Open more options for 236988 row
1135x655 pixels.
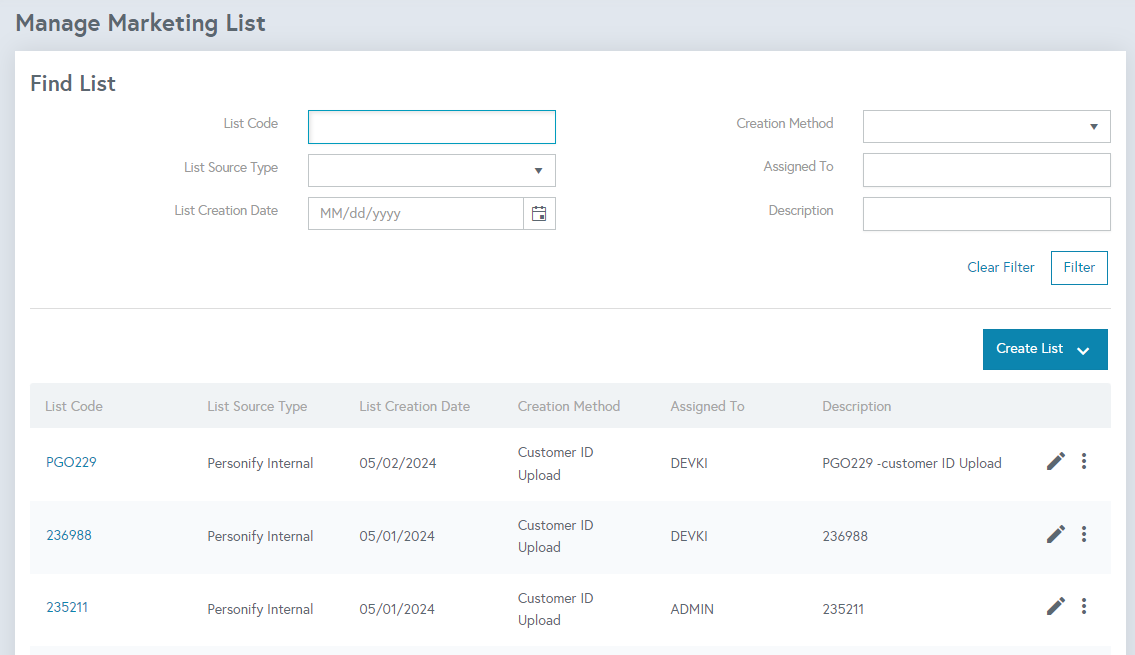pos(1084,534)
